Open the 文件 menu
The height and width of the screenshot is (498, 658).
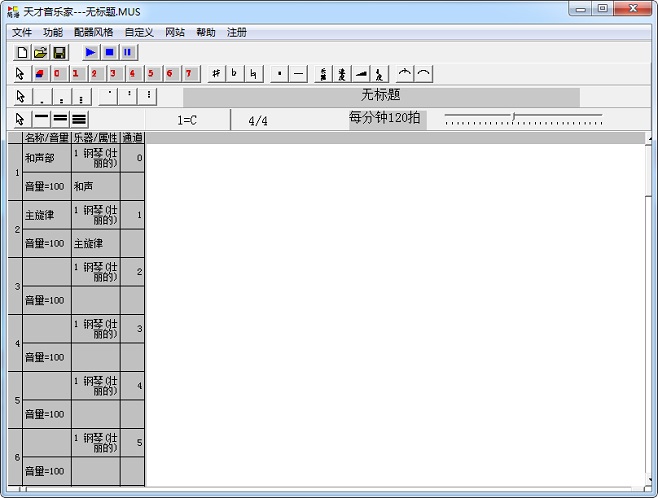coord(22,32)
